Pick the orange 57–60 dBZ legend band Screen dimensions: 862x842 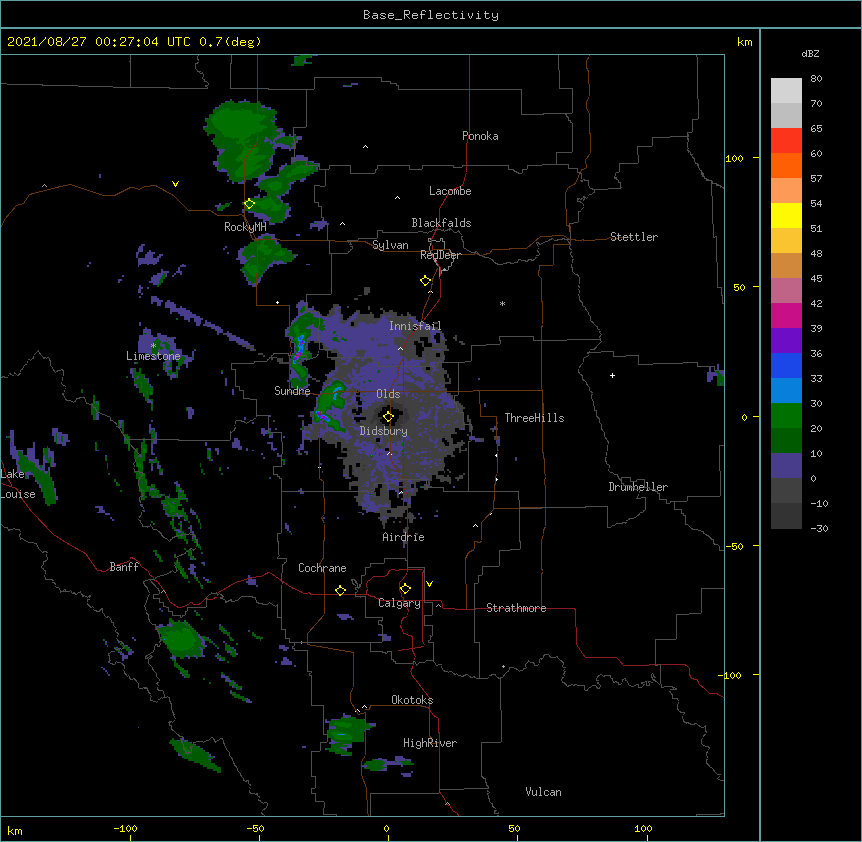(x=786, y=165)
